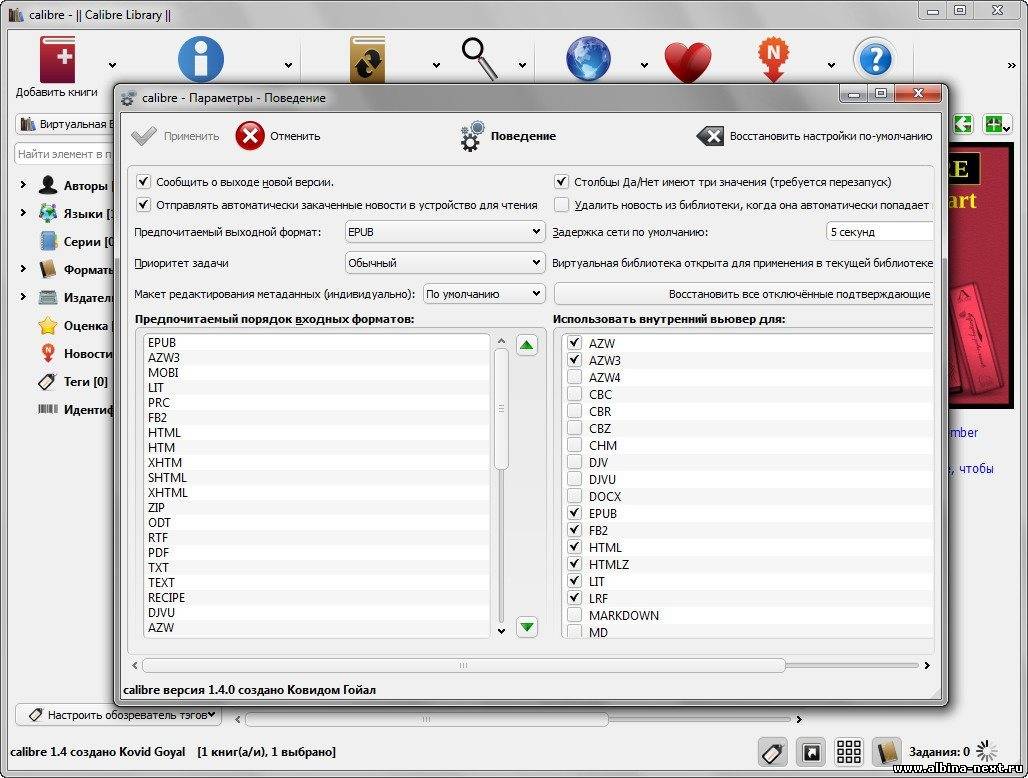Open Макет редактирования метаданных dropdown
1028x778 pixels.
[x=484, y=294]
